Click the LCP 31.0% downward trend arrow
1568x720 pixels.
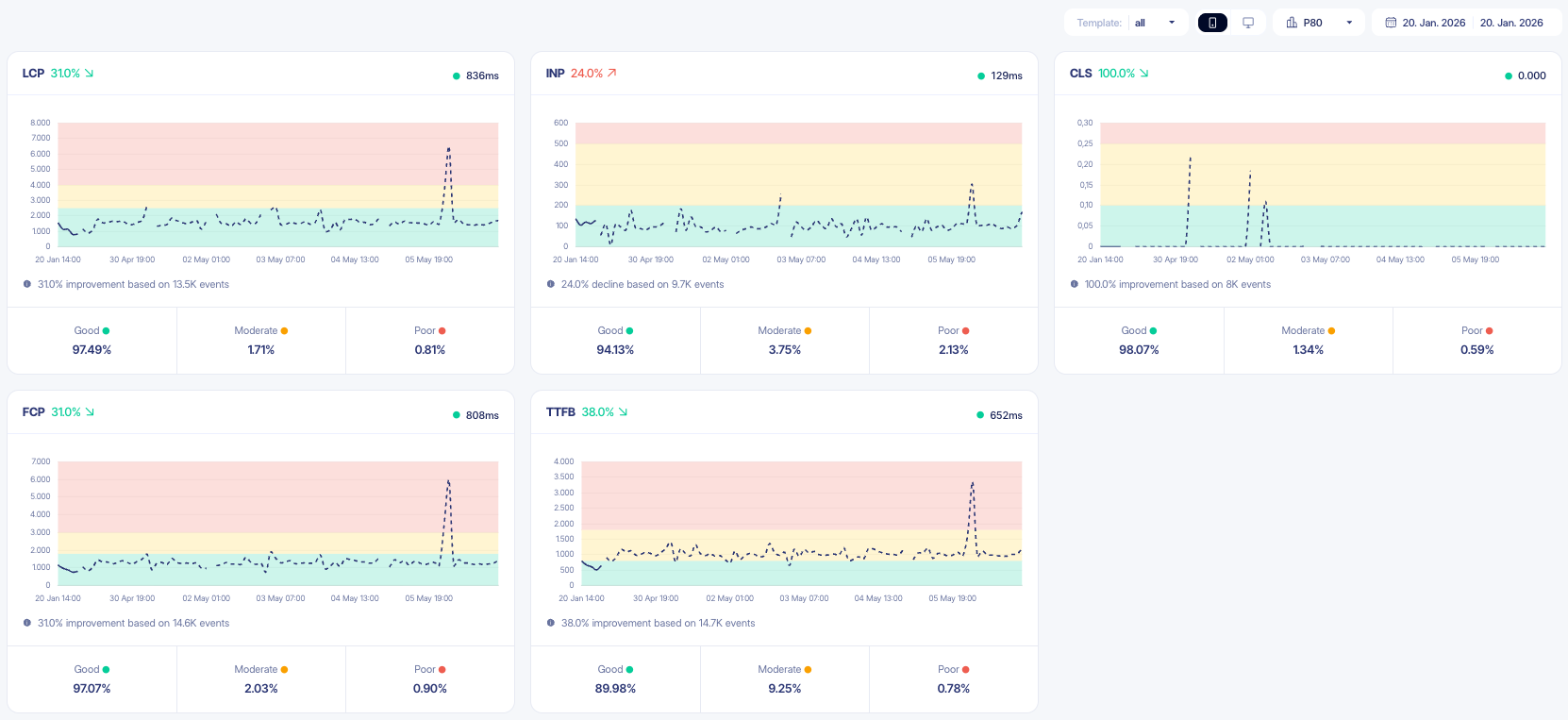89,74
